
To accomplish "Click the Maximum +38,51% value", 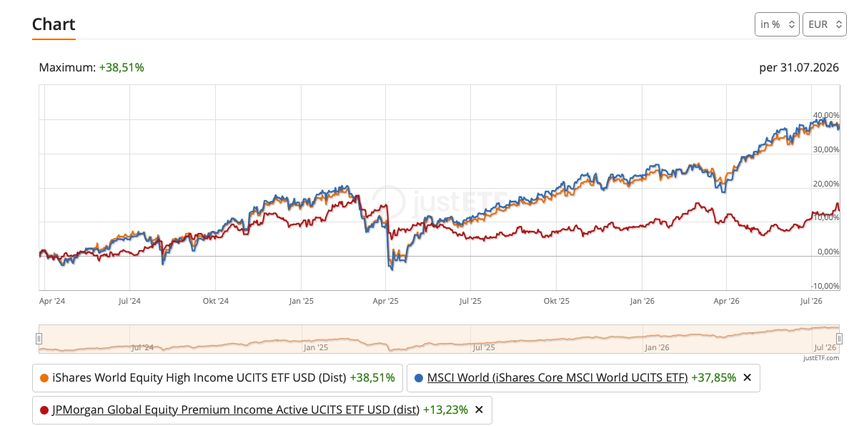I will 122,67.
